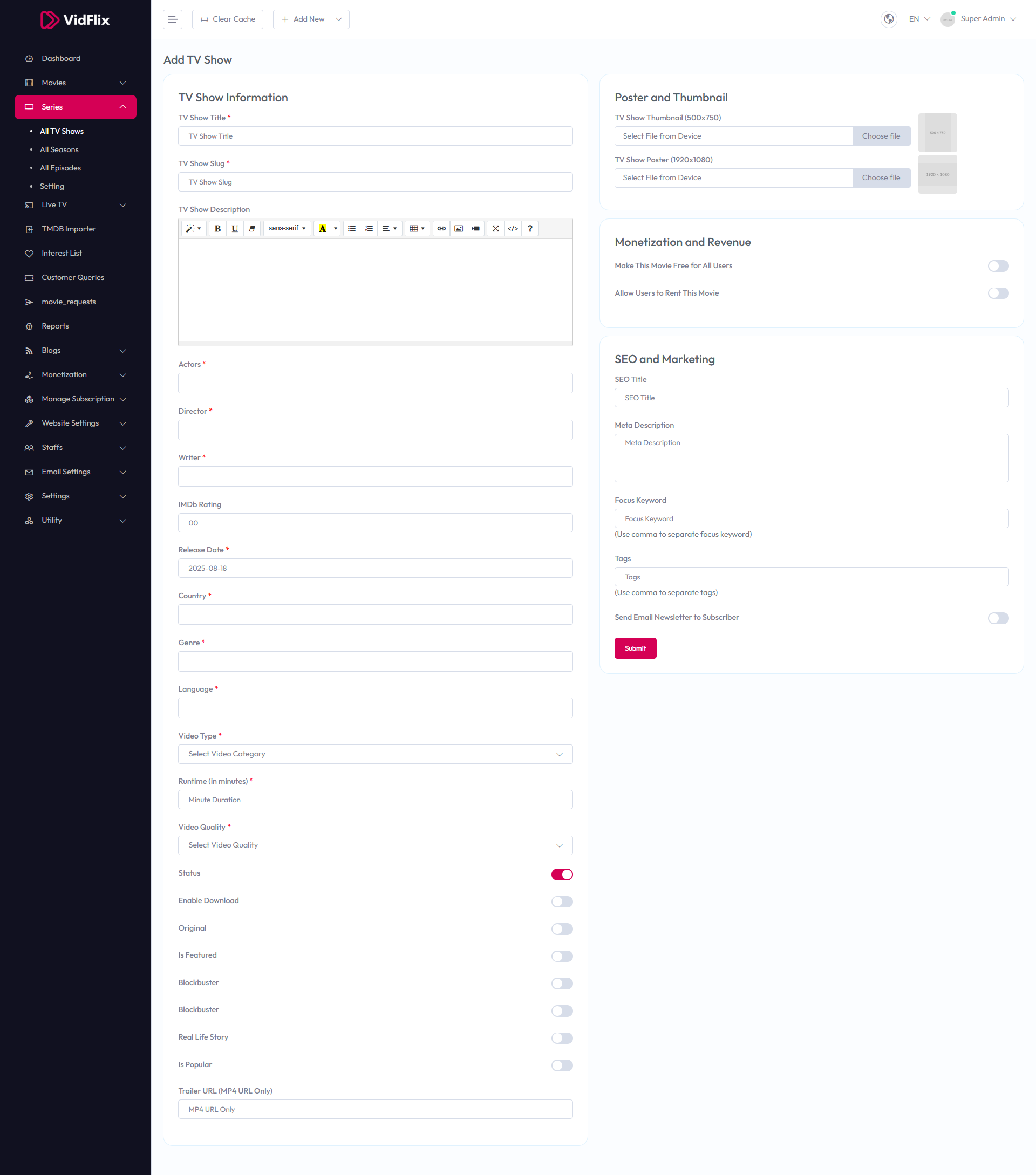Image resolution: width=1036 pixels, height=1175 pixels.
Task: Click the yellow text highlight color button
Action: 323,228
